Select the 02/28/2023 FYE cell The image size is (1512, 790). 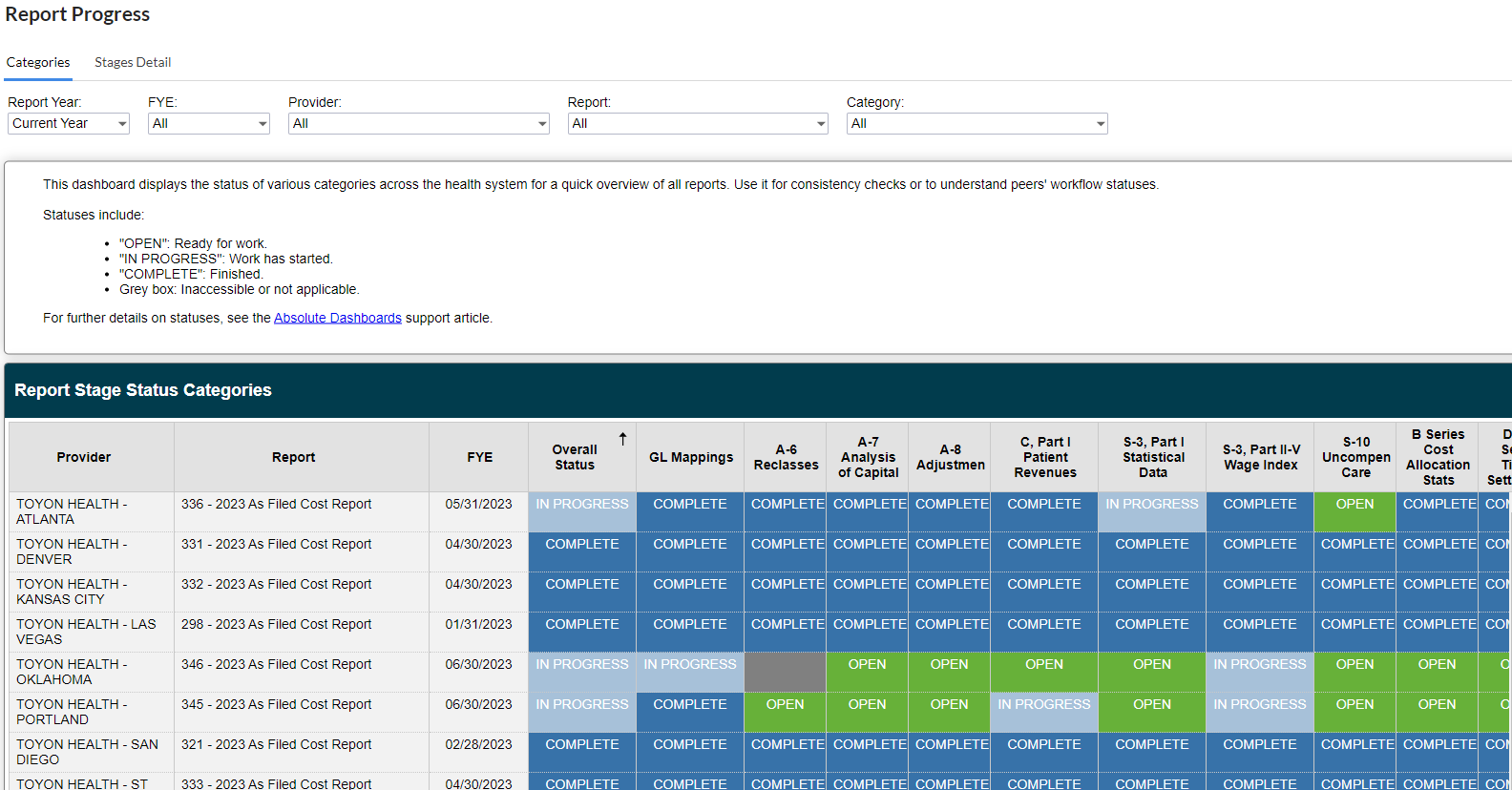tap(479, 752)
